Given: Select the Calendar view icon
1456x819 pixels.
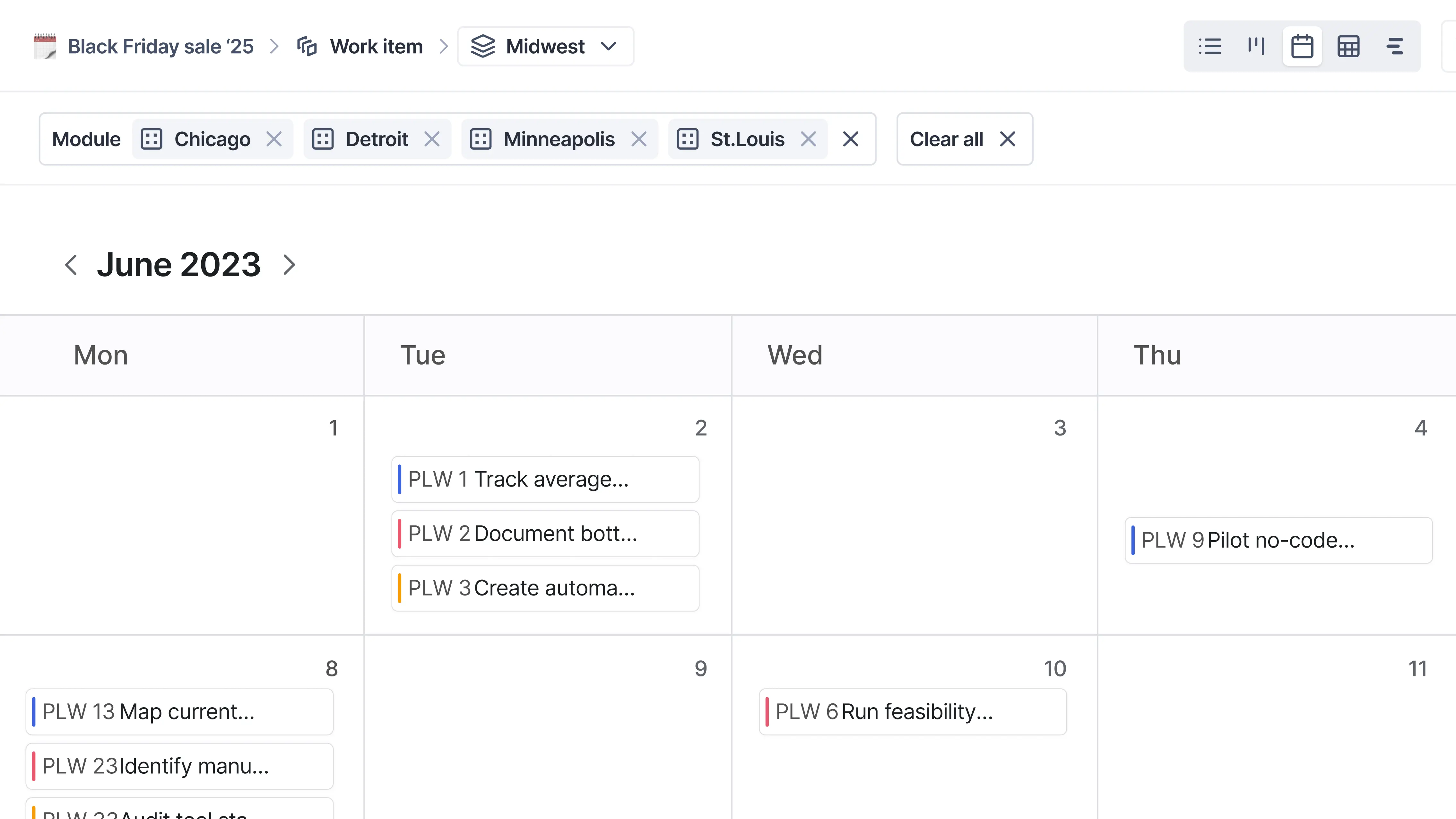Looking at the screenshot, I should click(x=1302, y=46).
